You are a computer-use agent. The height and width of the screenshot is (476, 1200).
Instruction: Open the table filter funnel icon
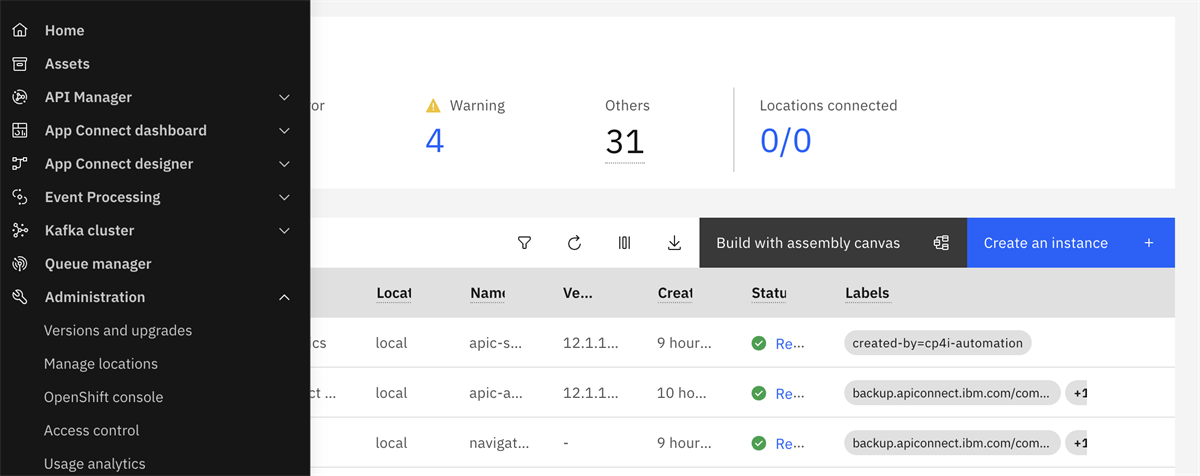click(524, 243)
